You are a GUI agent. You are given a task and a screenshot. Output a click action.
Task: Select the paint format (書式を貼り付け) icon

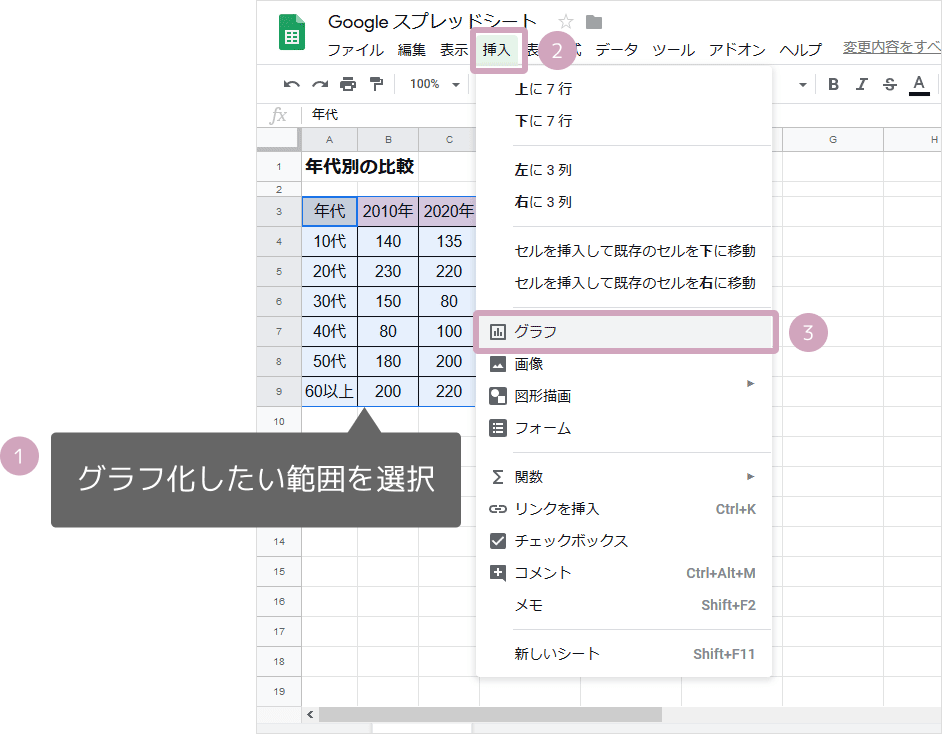[375, 85]
